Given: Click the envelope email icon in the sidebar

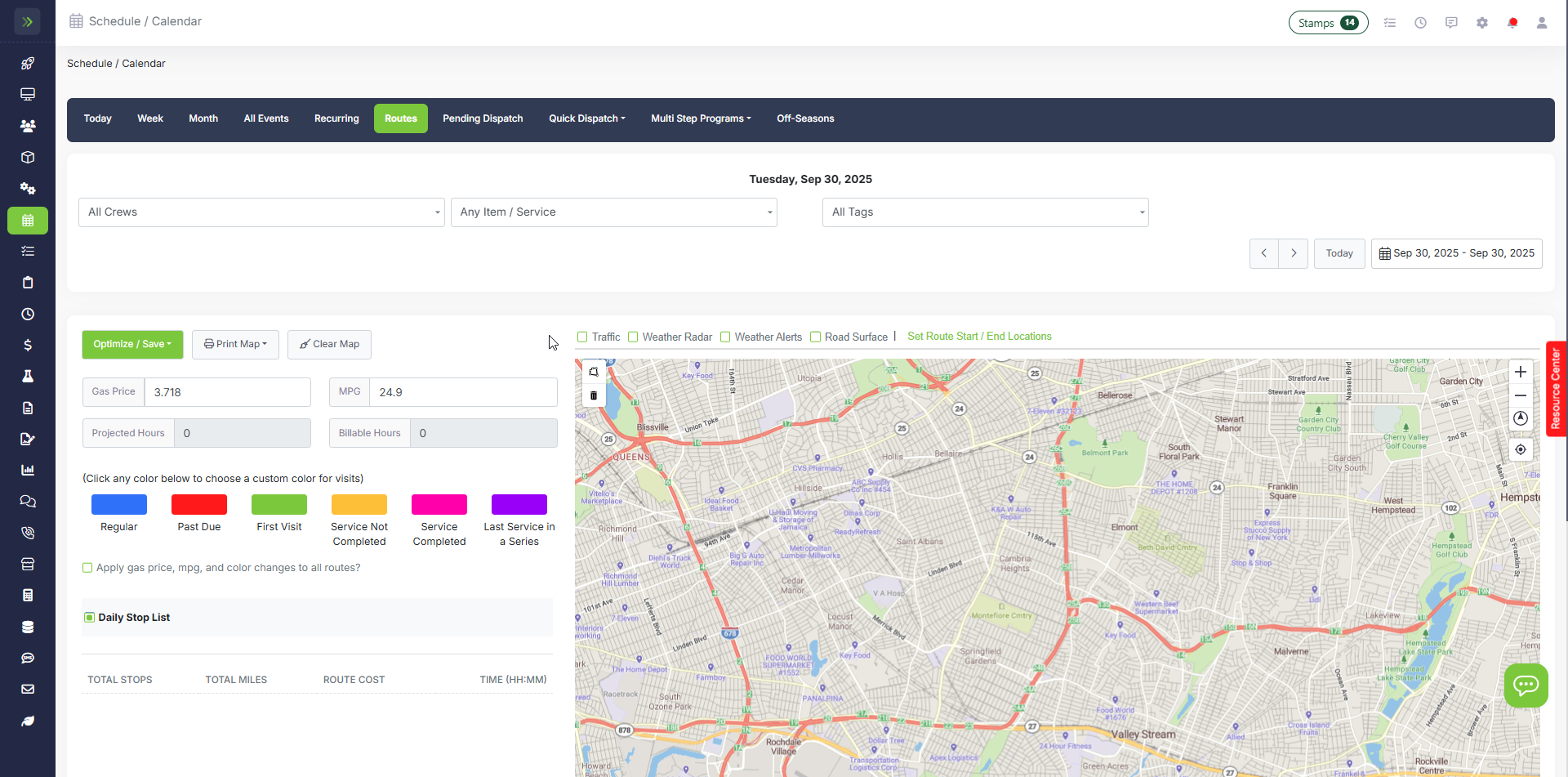Looking at the screenshot, I should click(x=28, y=689).
